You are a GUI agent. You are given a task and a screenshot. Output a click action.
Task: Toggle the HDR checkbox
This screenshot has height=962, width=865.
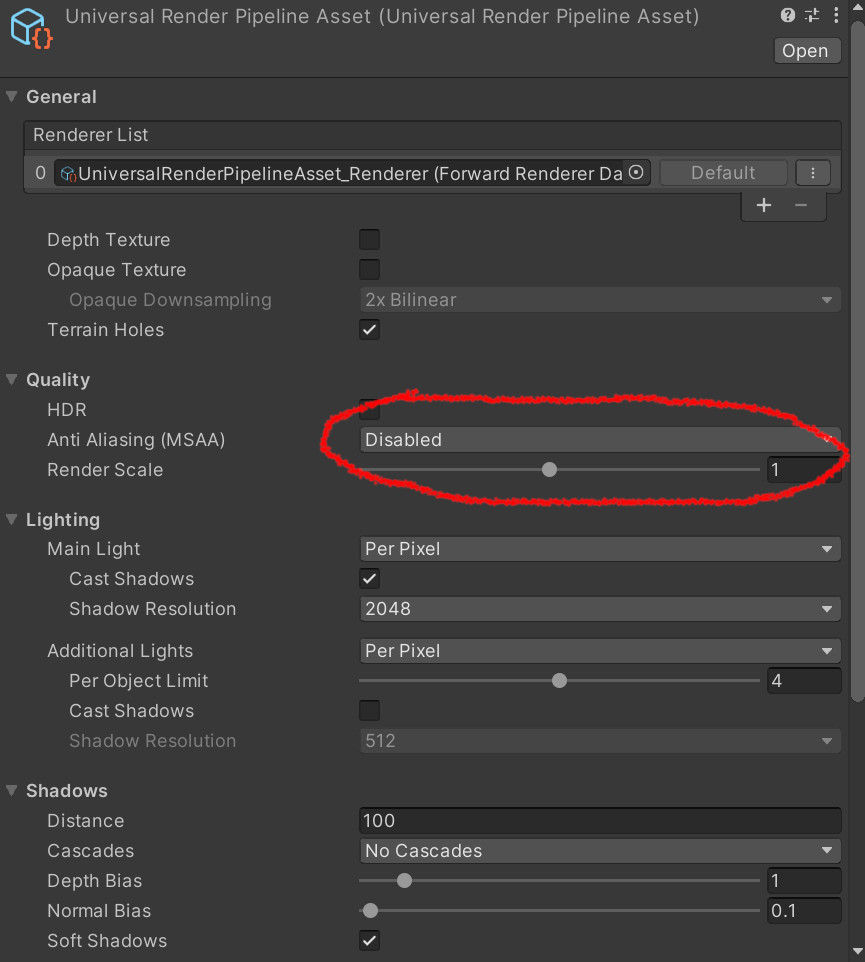(x=369, y=409)
